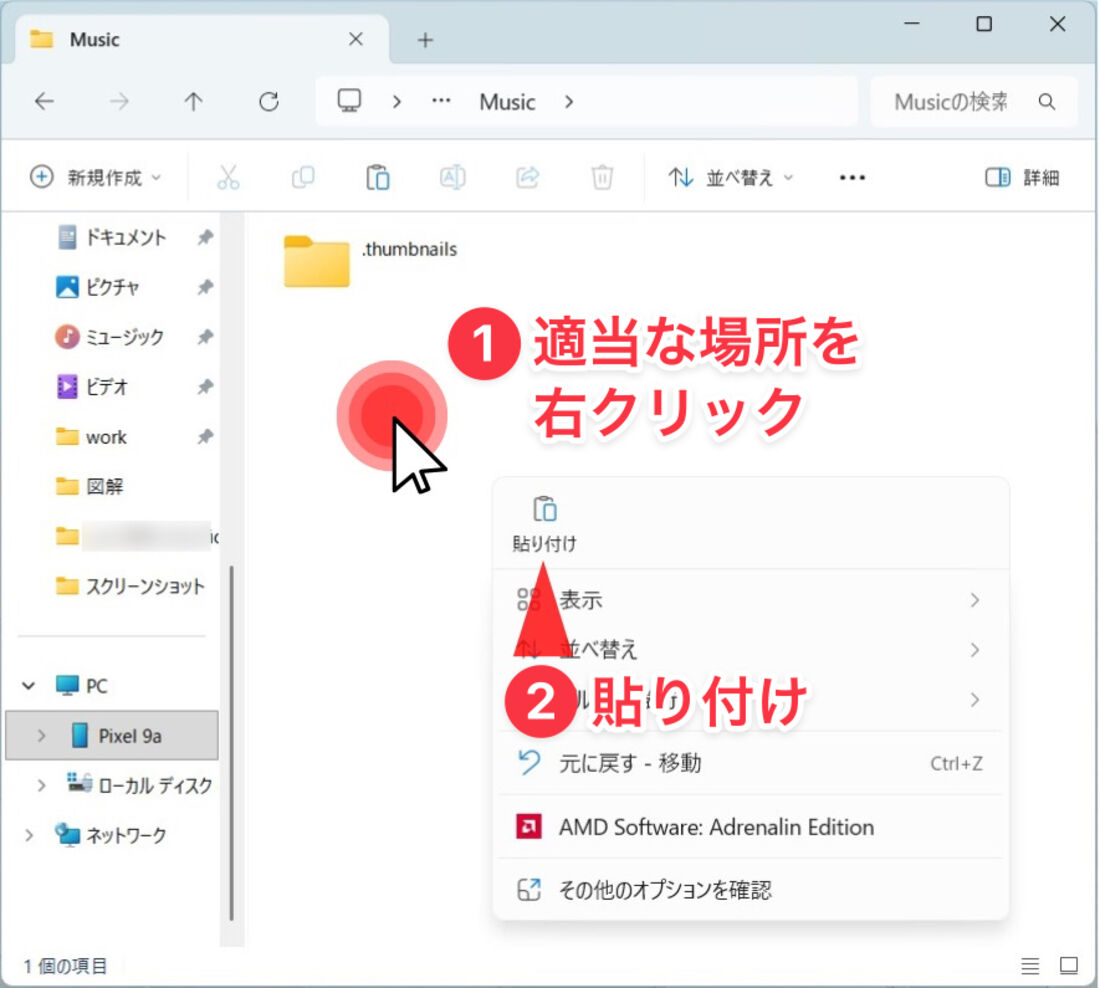Click the 1 個の項目 status text
Image resolution: width=1100 pixels, height=988 pixels.
tap(65, 966)
